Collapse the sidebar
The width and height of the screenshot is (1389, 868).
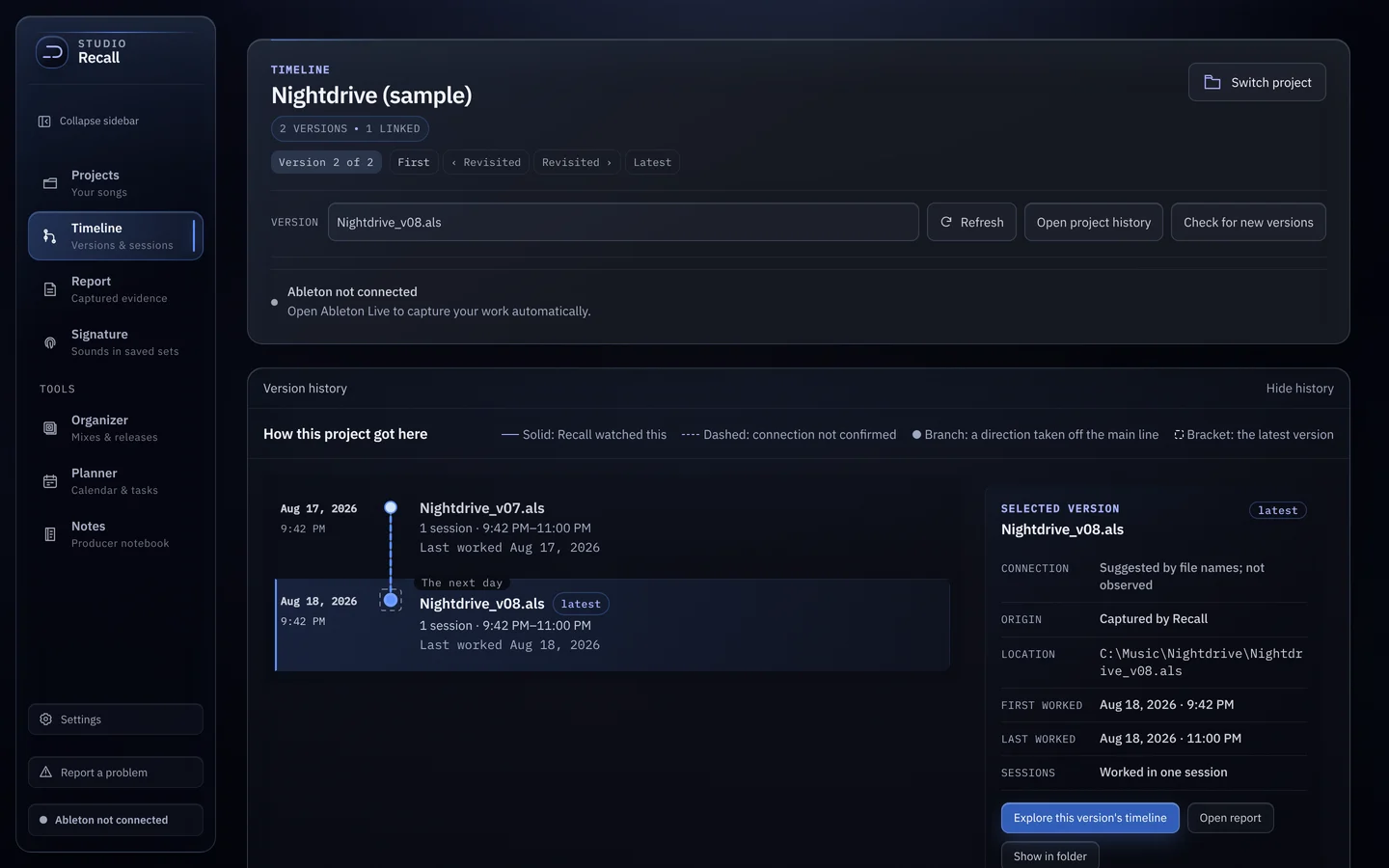tap(116, 122)
